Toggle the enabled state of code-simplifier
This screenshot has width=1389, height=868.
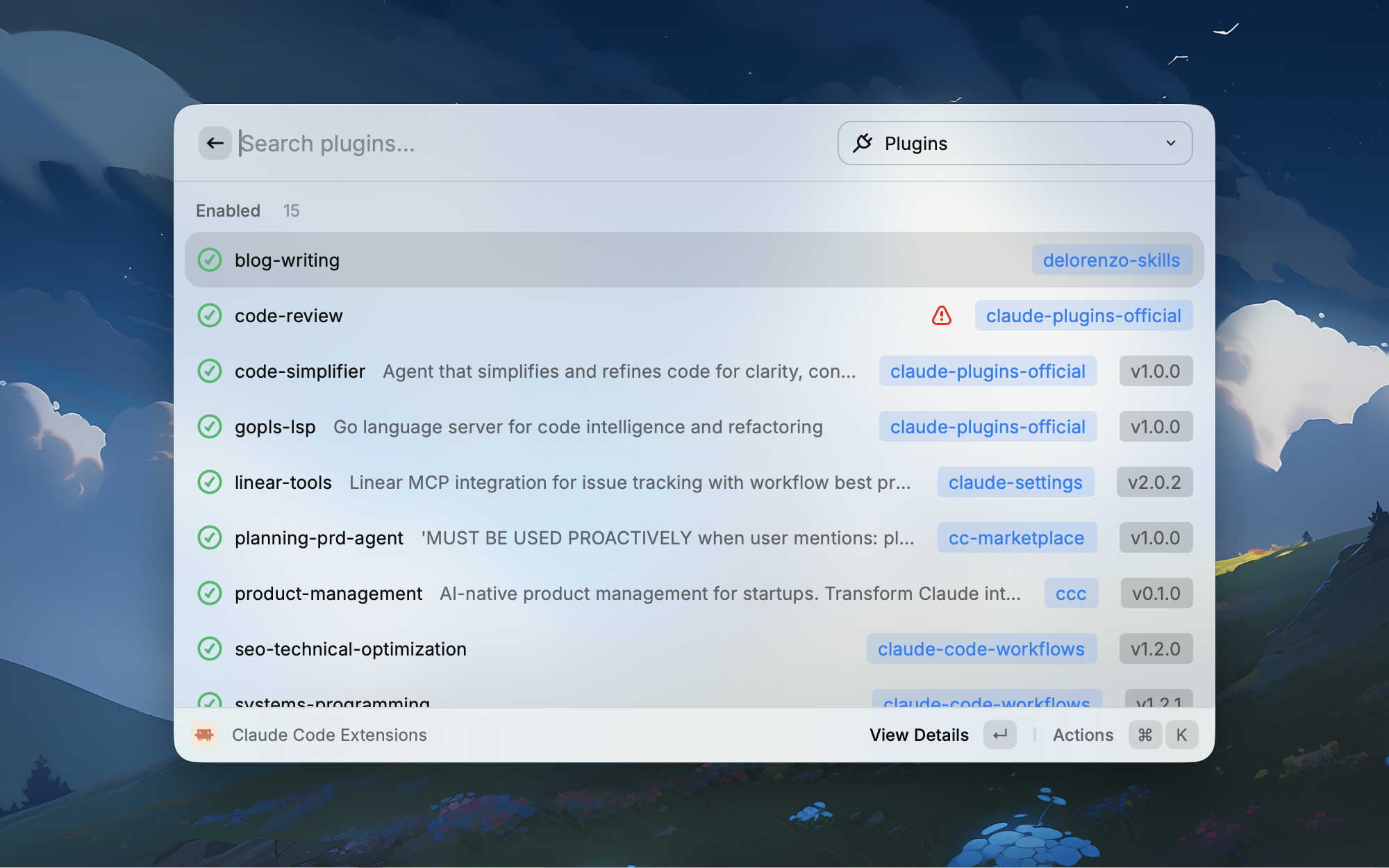pyautogui.click(x=209, y=371)
